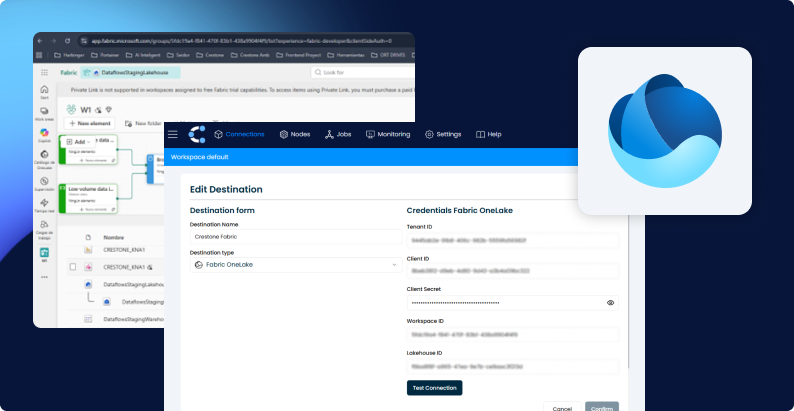This screenshot has width=794, height=411.
Task: Click the Cancel button
Action: pyautogui.click(x=562, y=406)
